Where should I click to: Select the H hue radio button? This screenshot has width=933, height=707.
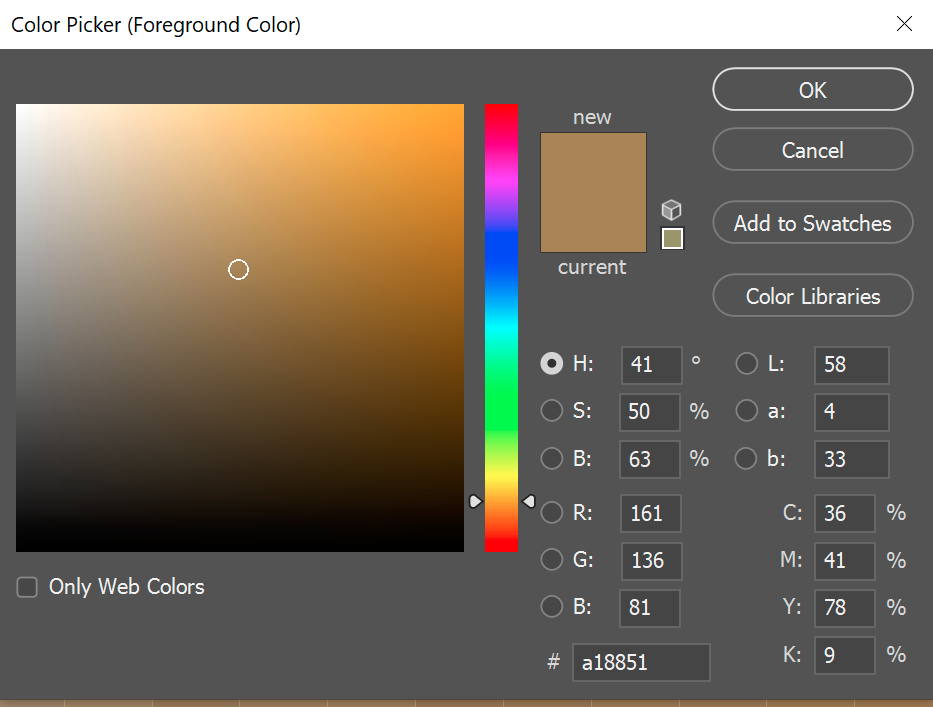[x=552, y=364]
